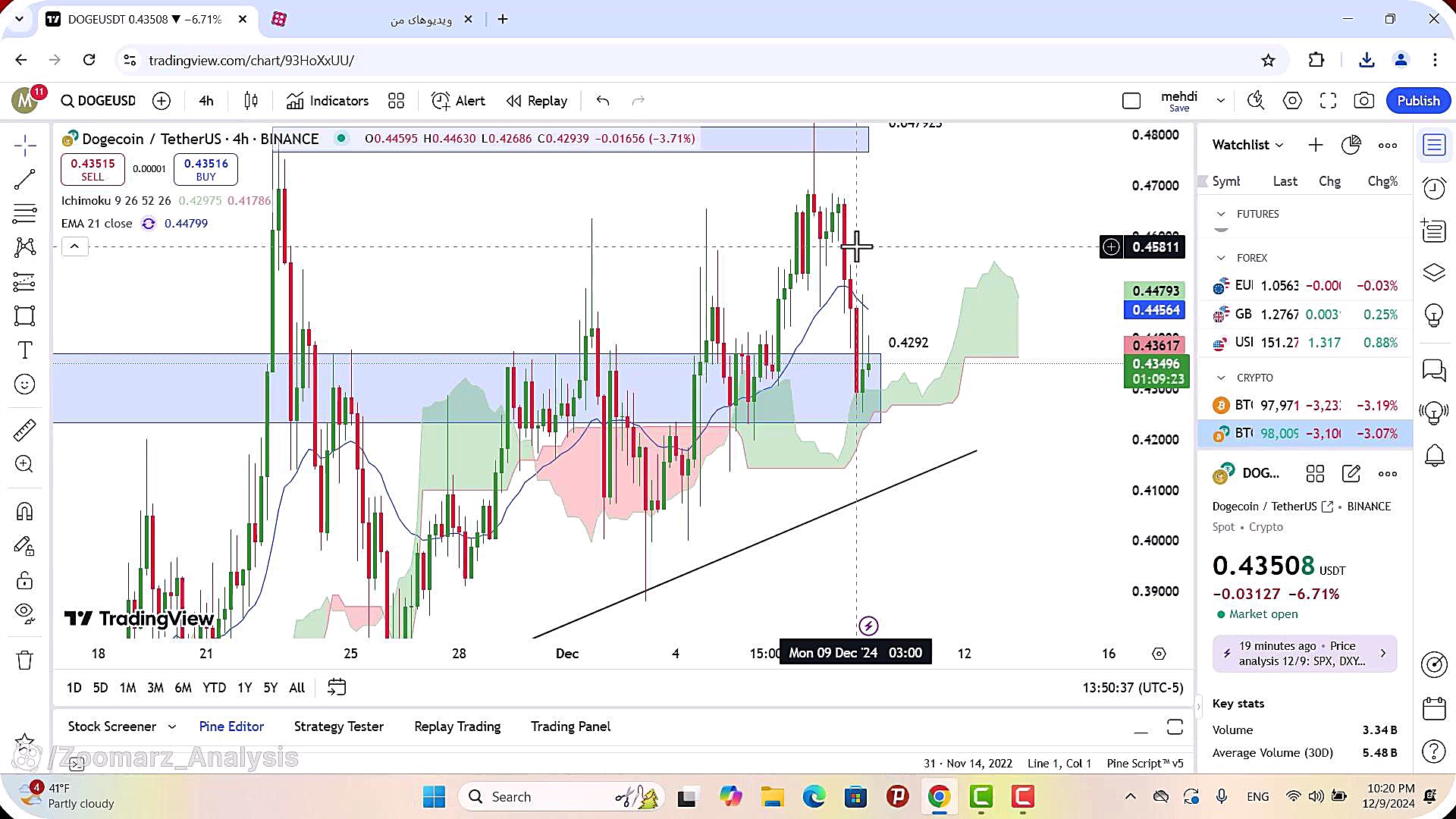Switch to the Pine Editor tab

231,726
